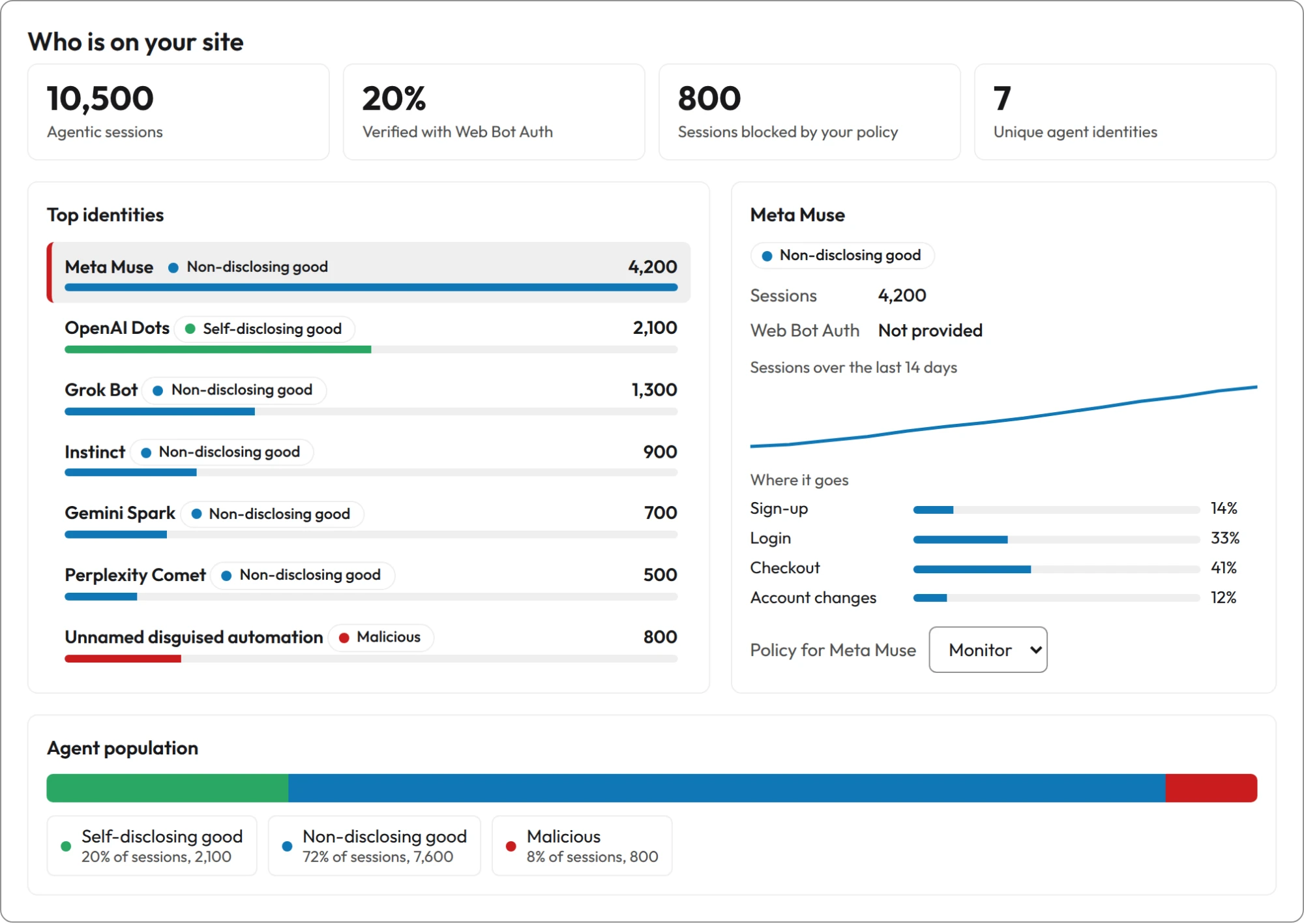1304x924 pixels.
Task: Click the 2,100 count on OpenAI Dots row
Action: click(655, 328)
